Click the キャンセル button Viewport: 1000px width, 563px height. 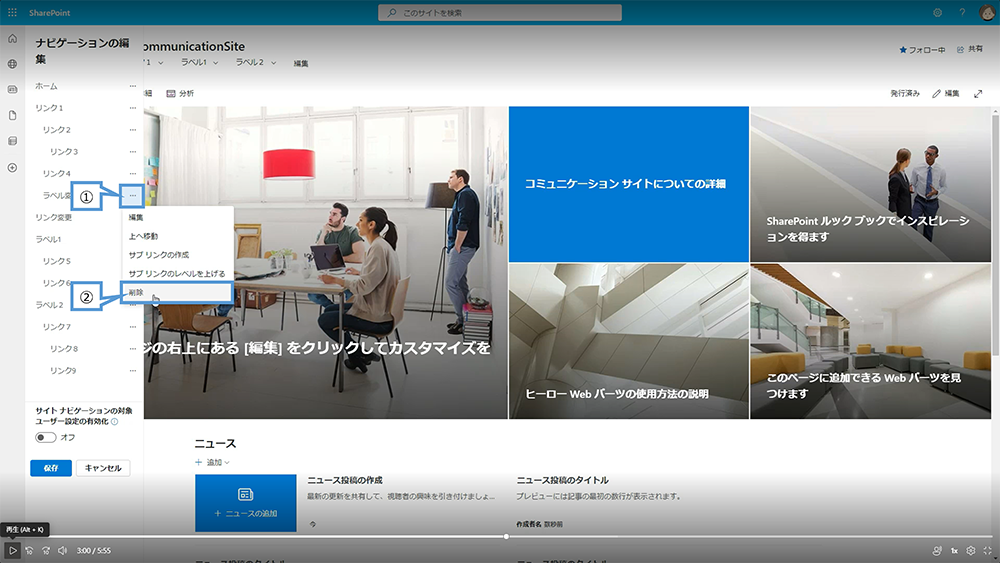(x=104, y=468)
